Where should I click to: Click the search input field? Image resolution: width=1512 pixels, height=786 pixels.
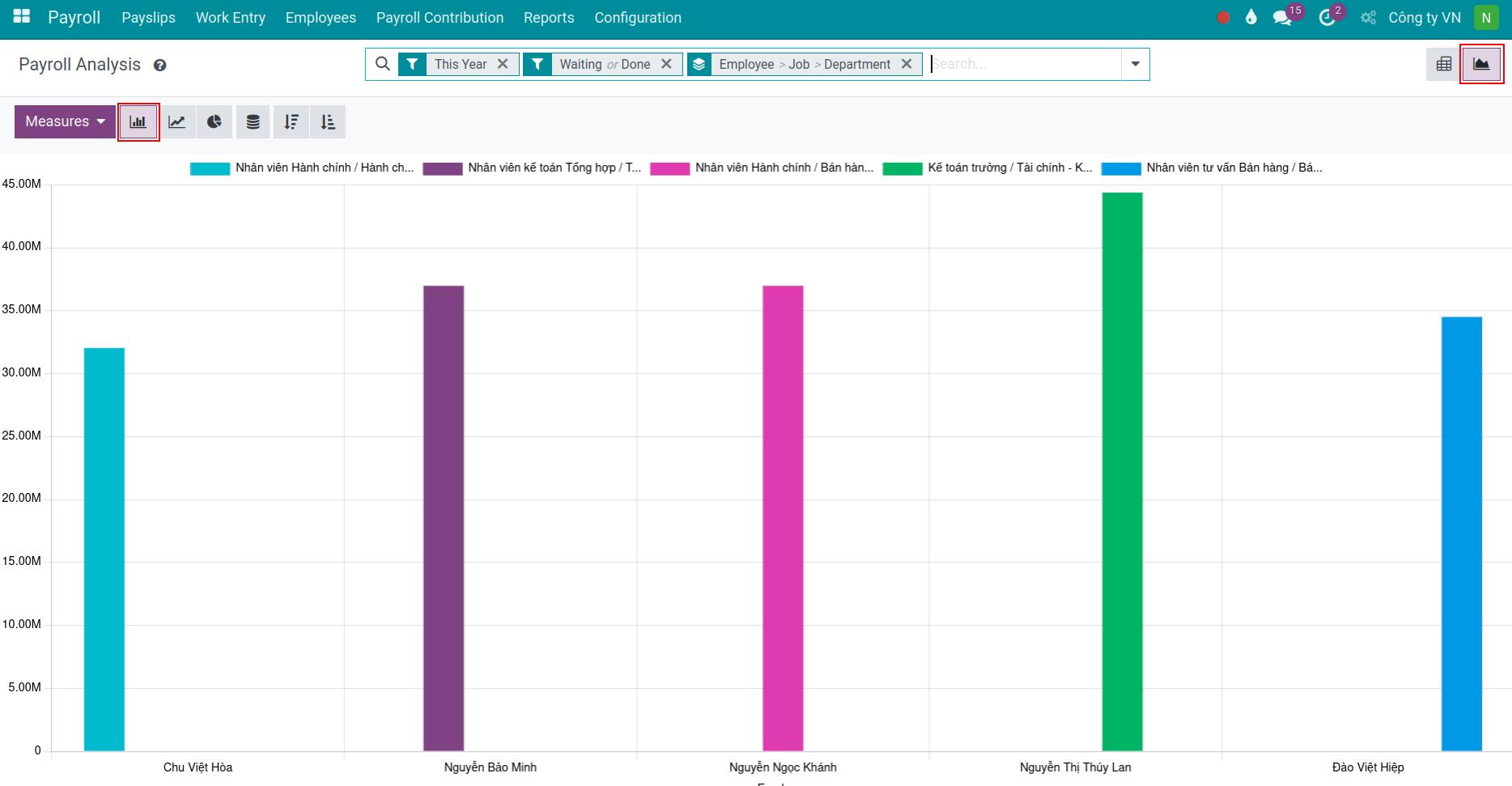(1012, 64)
